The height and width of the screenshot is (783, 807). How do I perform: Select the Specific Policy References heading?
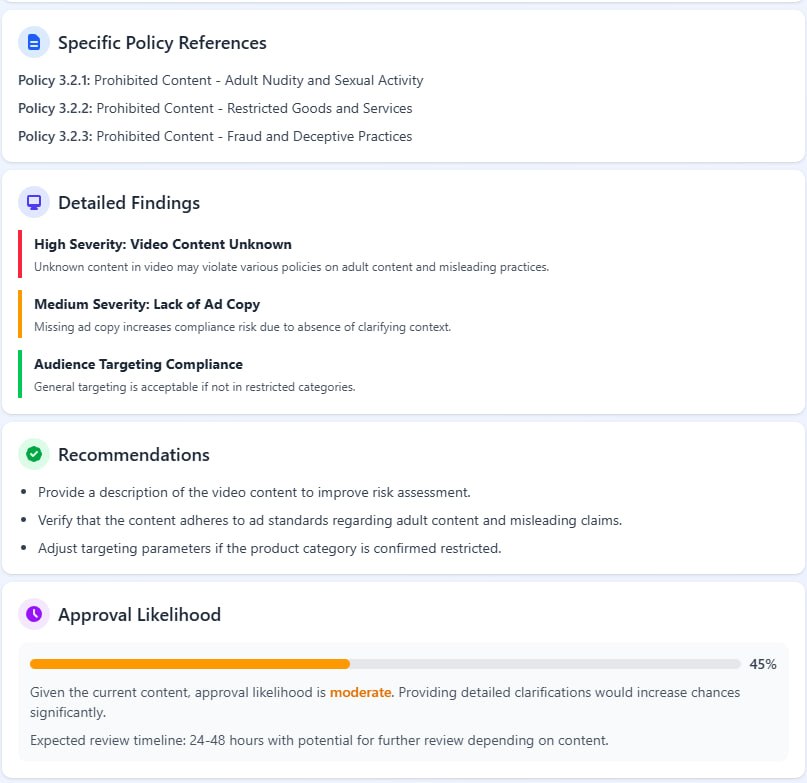(162, 43)
